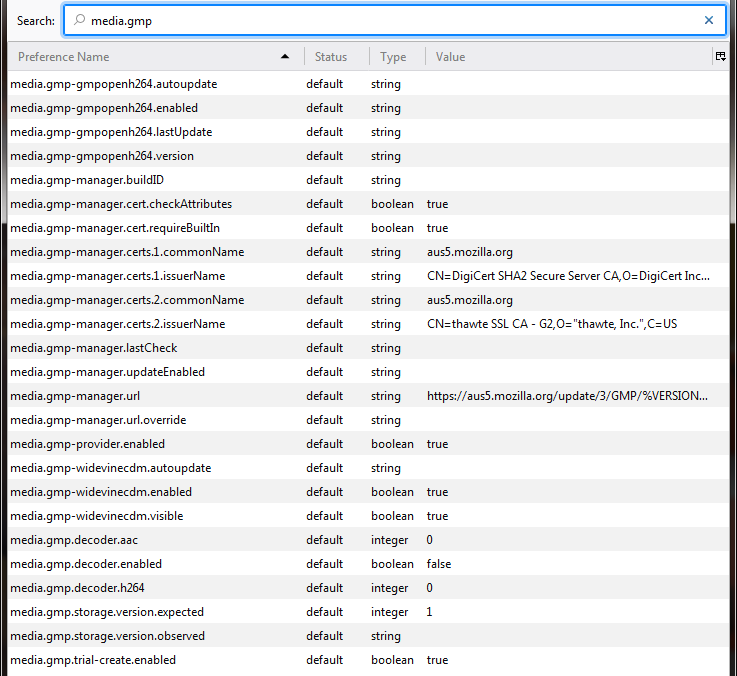Select media.gmp.decoder.enabled preference

86,563
